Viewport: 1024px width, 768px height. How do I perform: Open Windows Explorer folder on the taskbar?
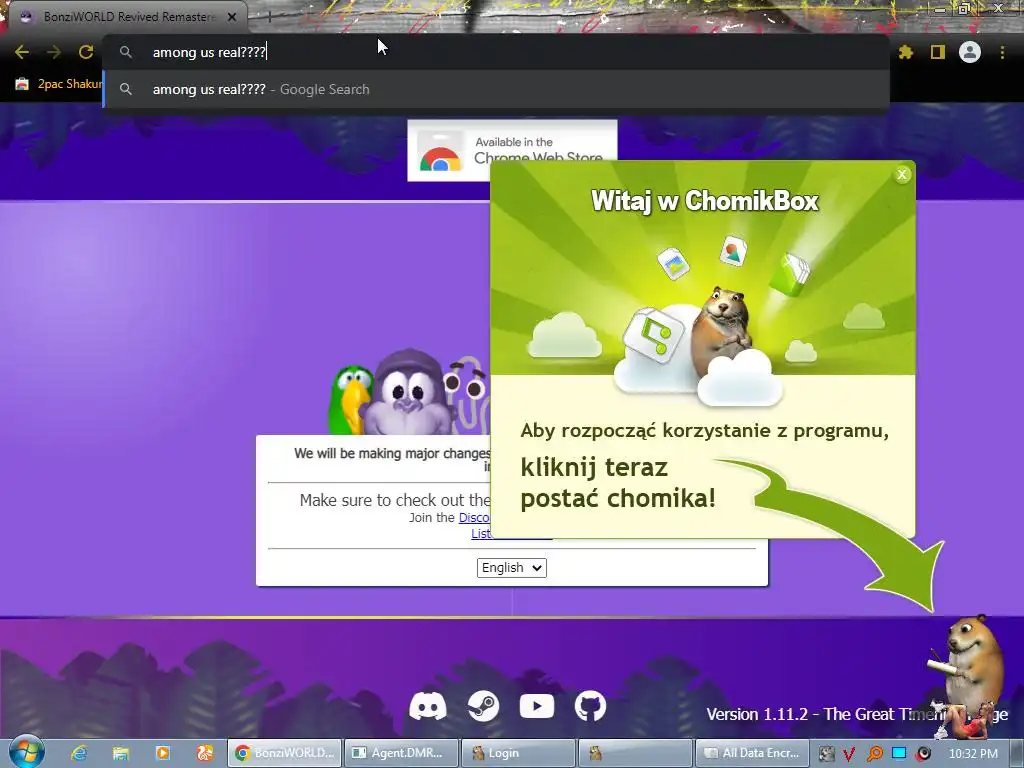pyautogui.click(x=121, y=753)
